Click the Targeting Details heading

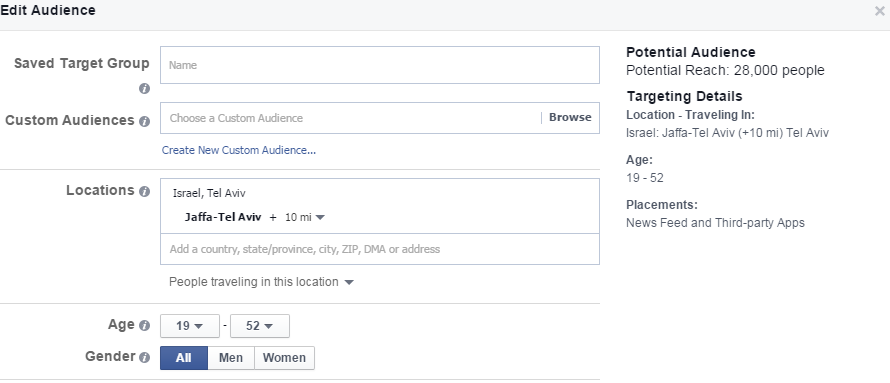[x=685, y=96]
